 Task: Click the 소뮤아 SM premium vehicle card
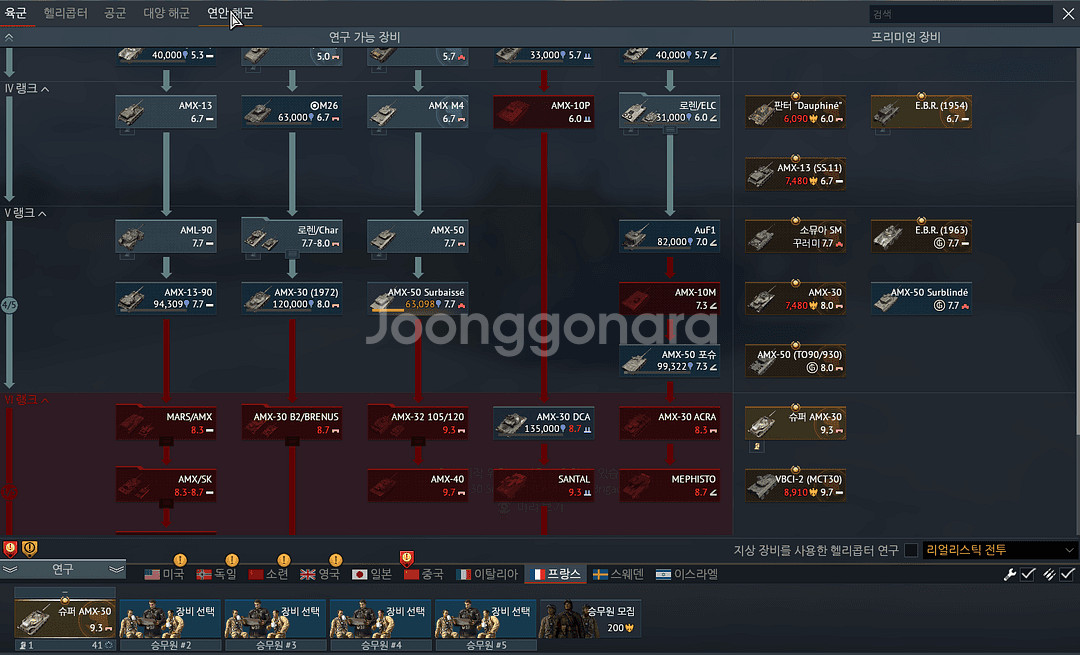[796, 237]
